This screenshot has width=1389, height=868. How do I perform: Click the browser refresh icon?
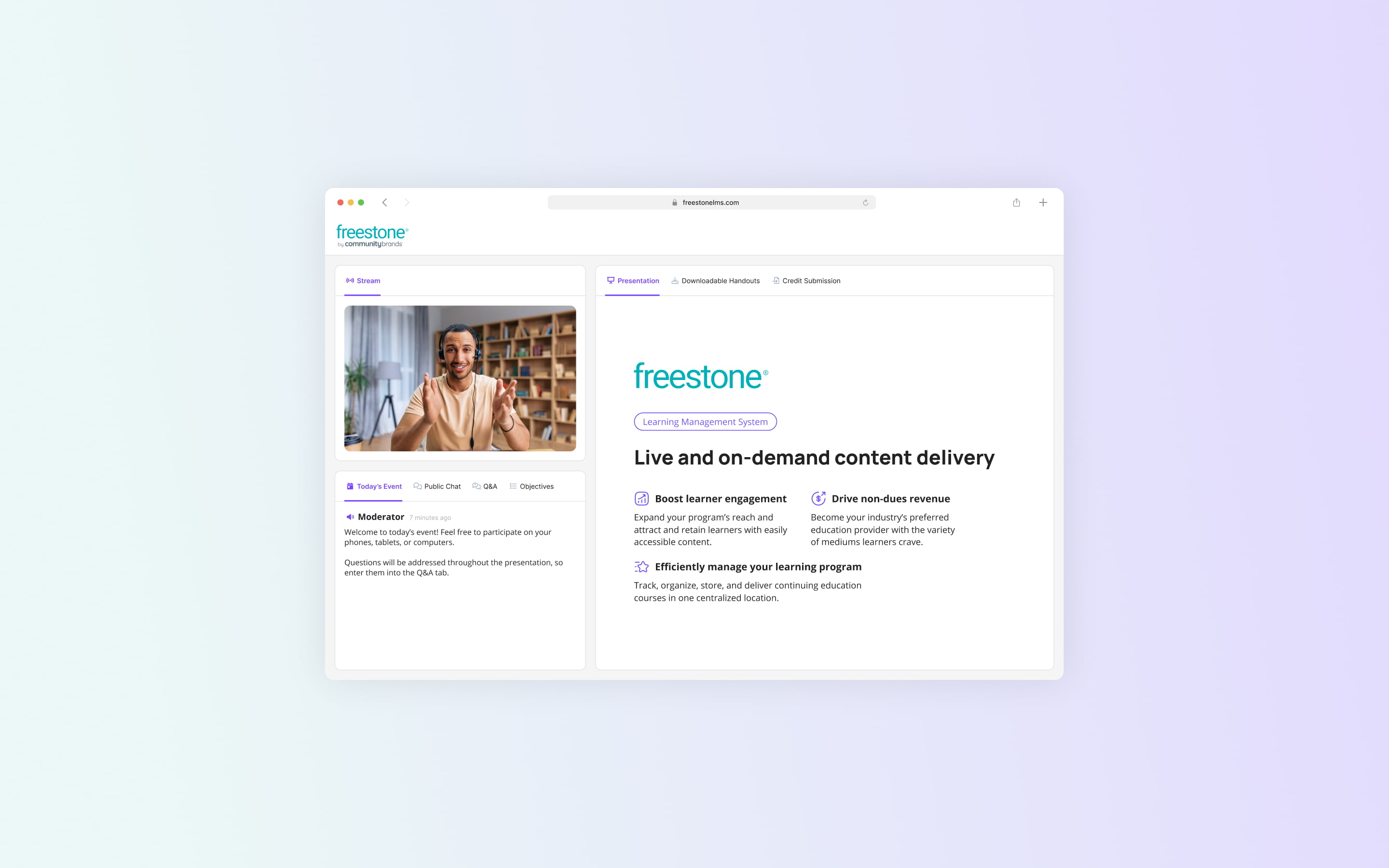tap(865, 202)
